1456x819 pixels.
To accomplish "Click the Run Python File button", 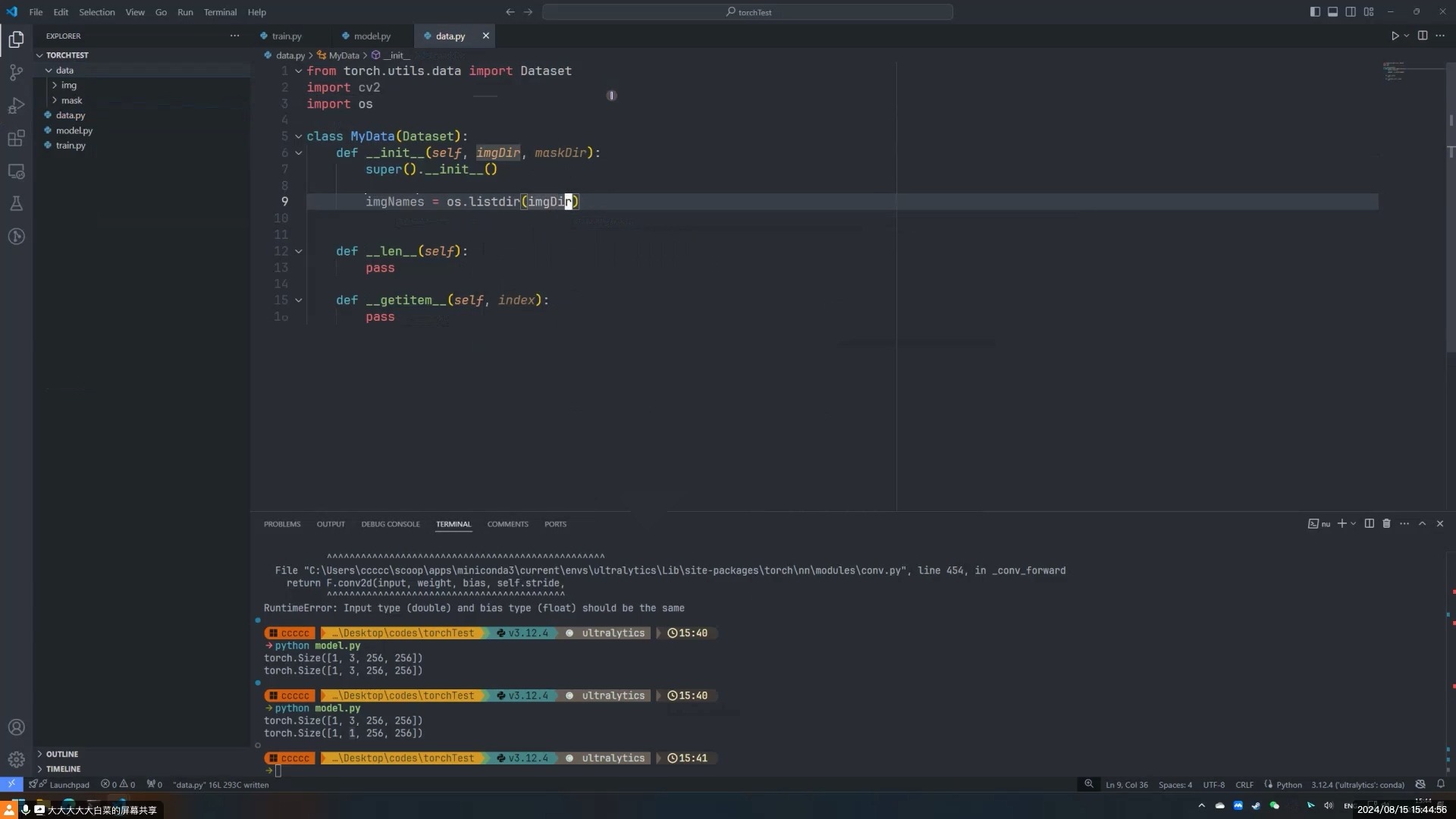I will click(1395, 36).
